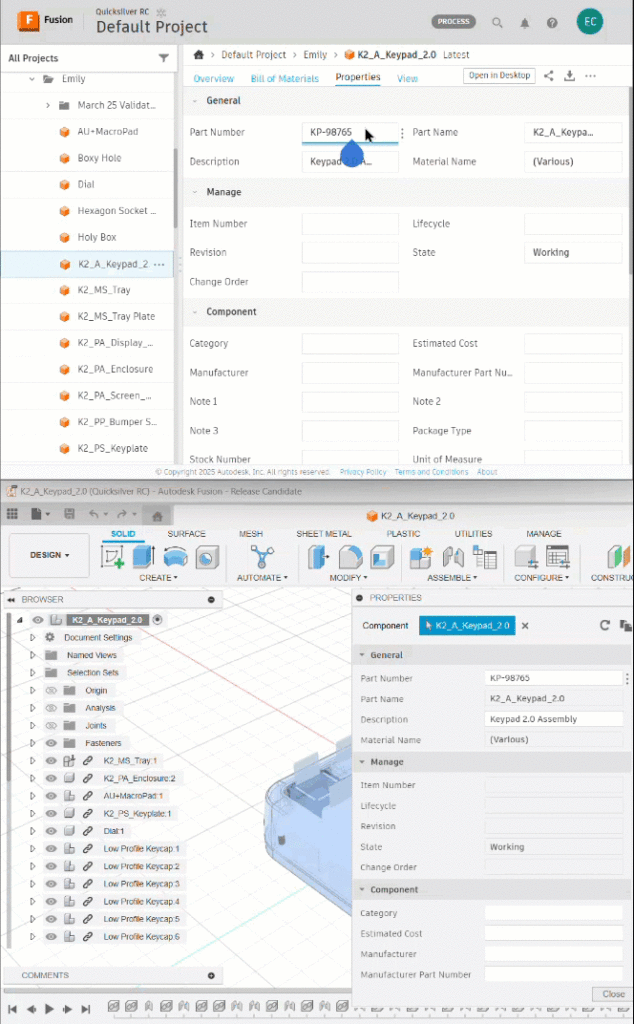Click the Open in Desktop button
Screen dimensions: 634x1024
click(499, 76)
